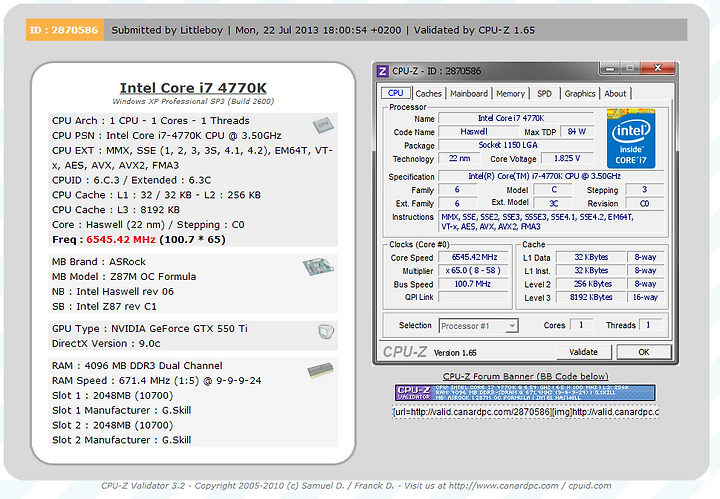720x499 pixels.
Task: Click the Level 2 256 KBytes cache field
Action: tap(591, 284)
